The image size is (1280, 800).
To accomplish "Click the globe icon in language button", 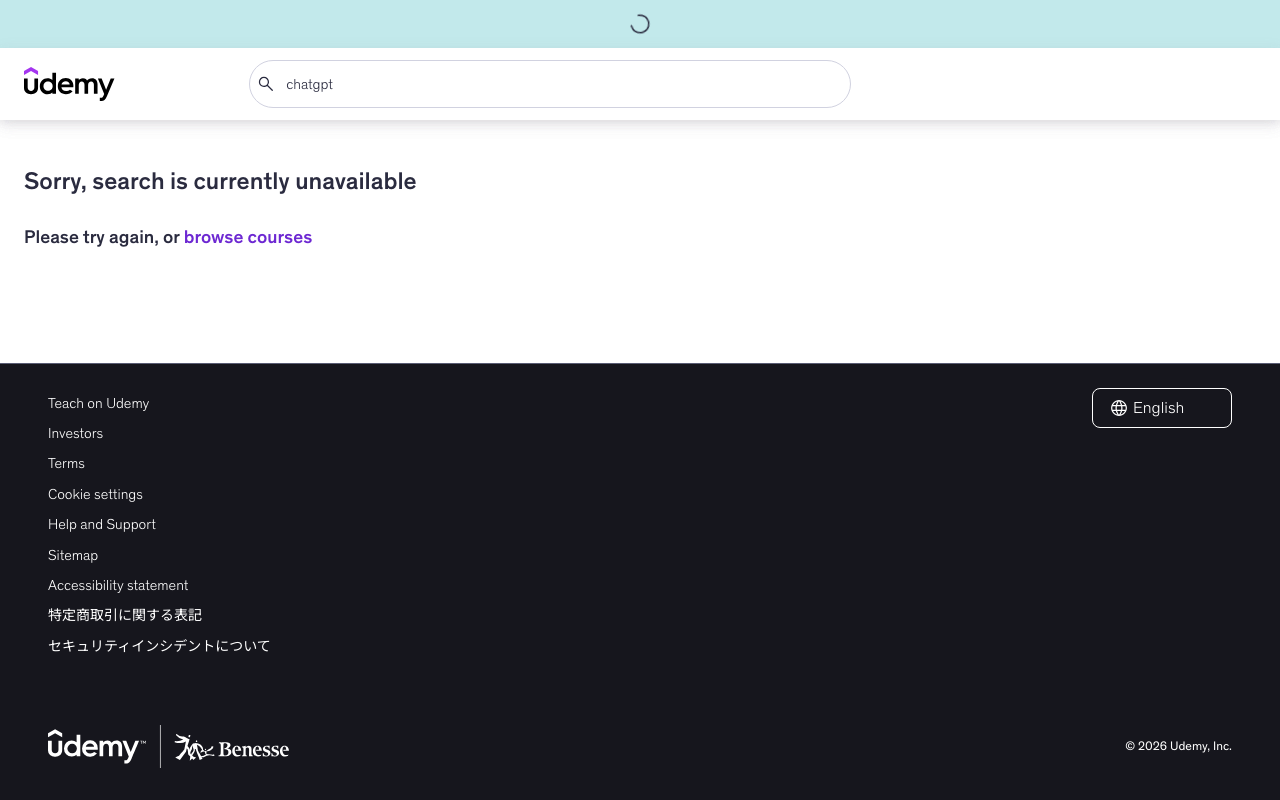I will click(x=1119, y=408).
